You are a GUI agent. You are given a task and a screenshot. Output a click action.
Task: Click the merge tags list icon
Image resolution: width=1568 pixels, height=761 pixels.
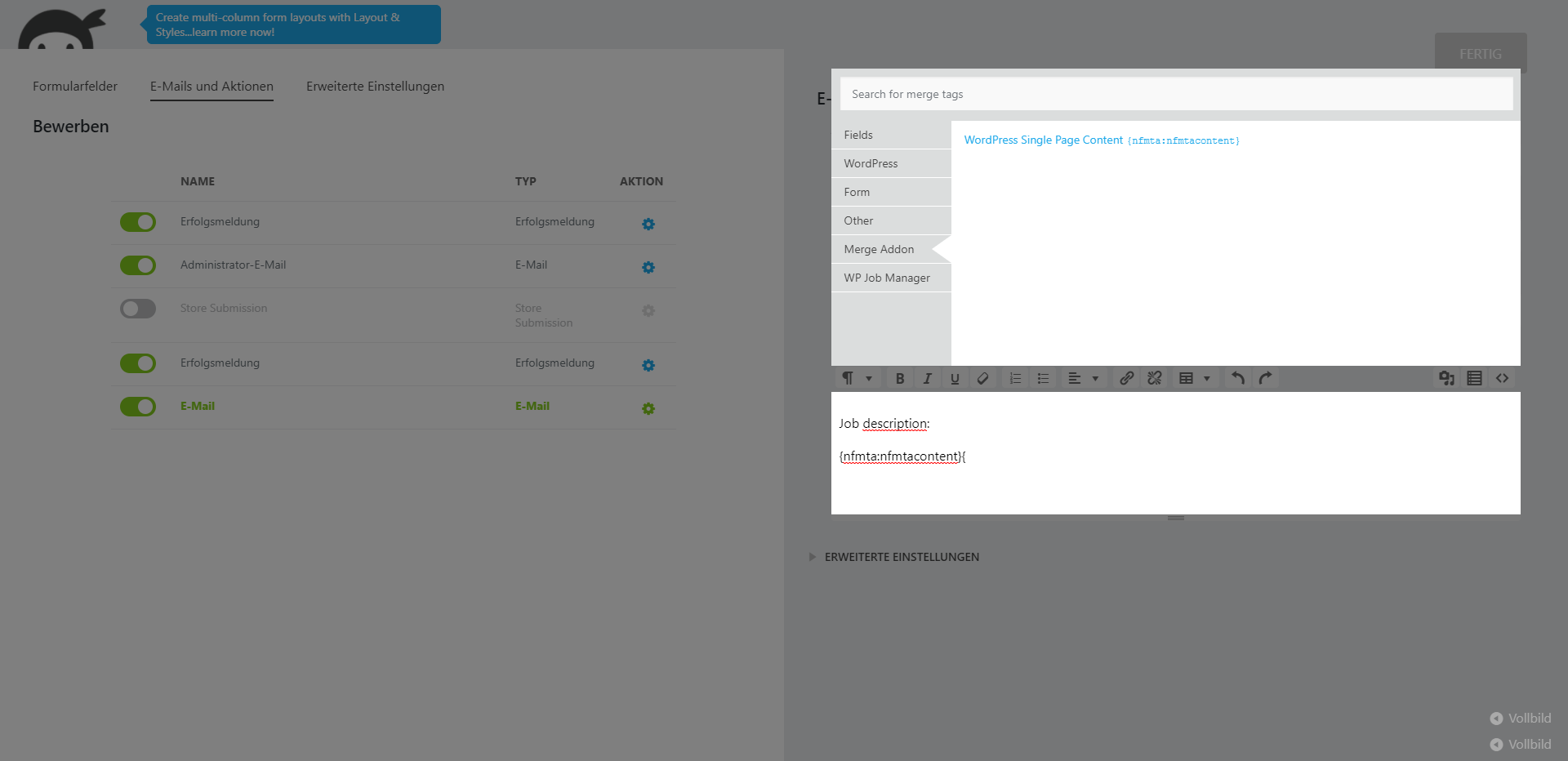pos(1474,378)
